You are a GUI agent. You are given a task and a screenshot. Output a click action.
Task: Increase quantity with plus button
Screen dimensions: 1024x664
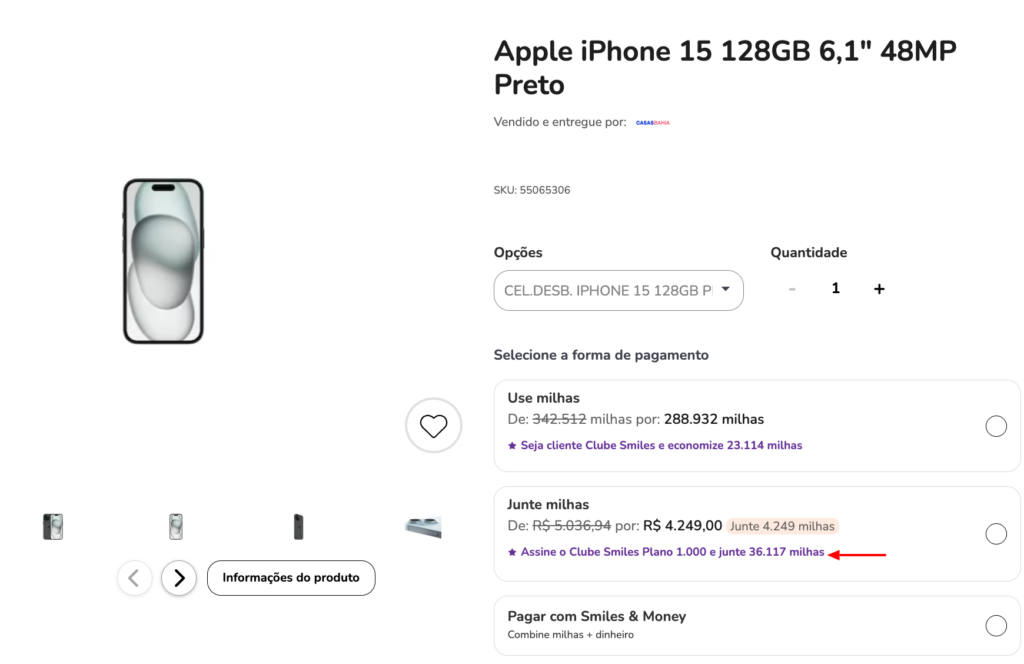[x=879, y=289]
